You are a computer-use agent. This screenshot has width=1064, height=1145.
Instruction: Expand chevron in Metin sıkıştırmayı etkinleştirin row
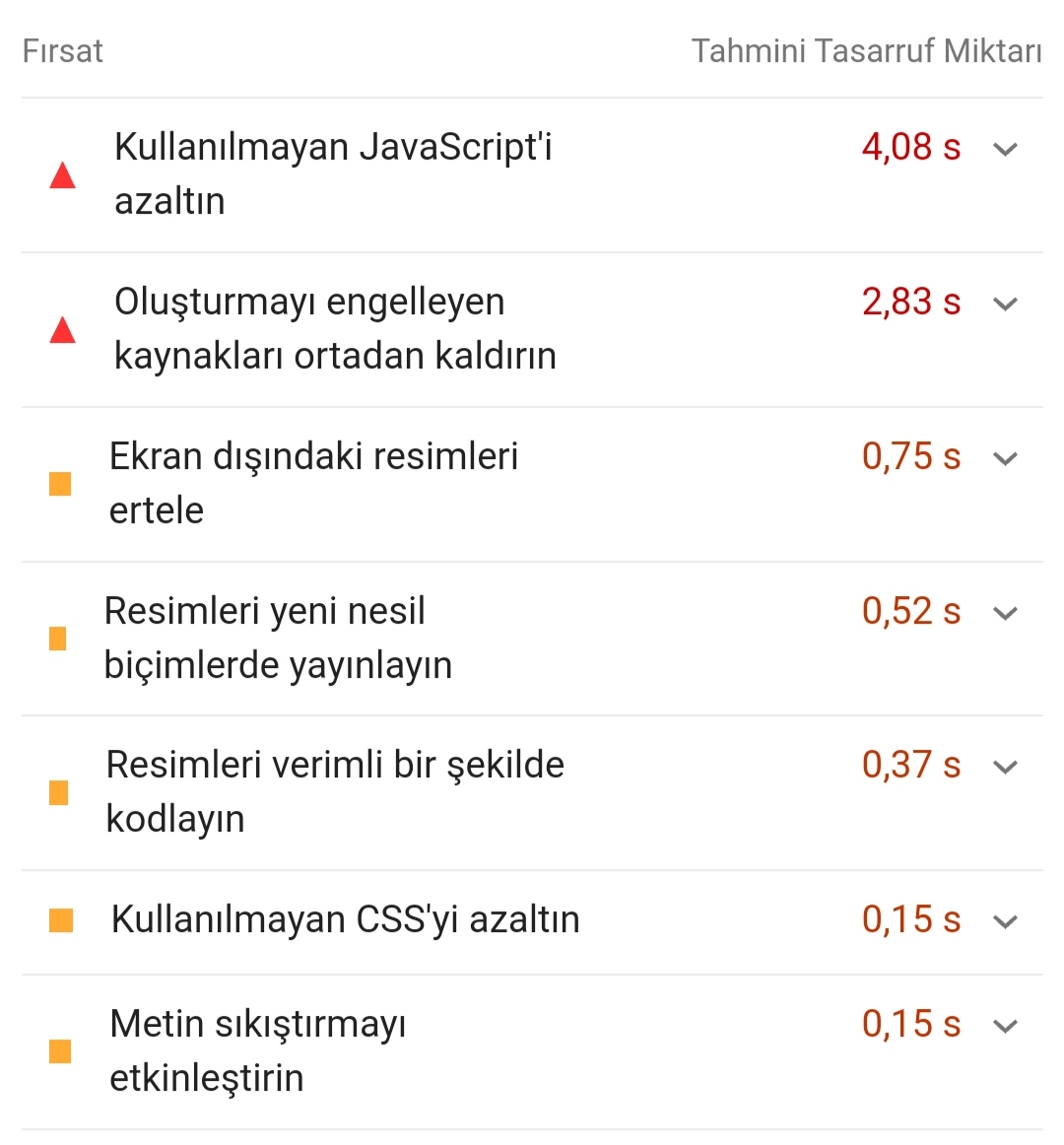coord(1006,1026)
